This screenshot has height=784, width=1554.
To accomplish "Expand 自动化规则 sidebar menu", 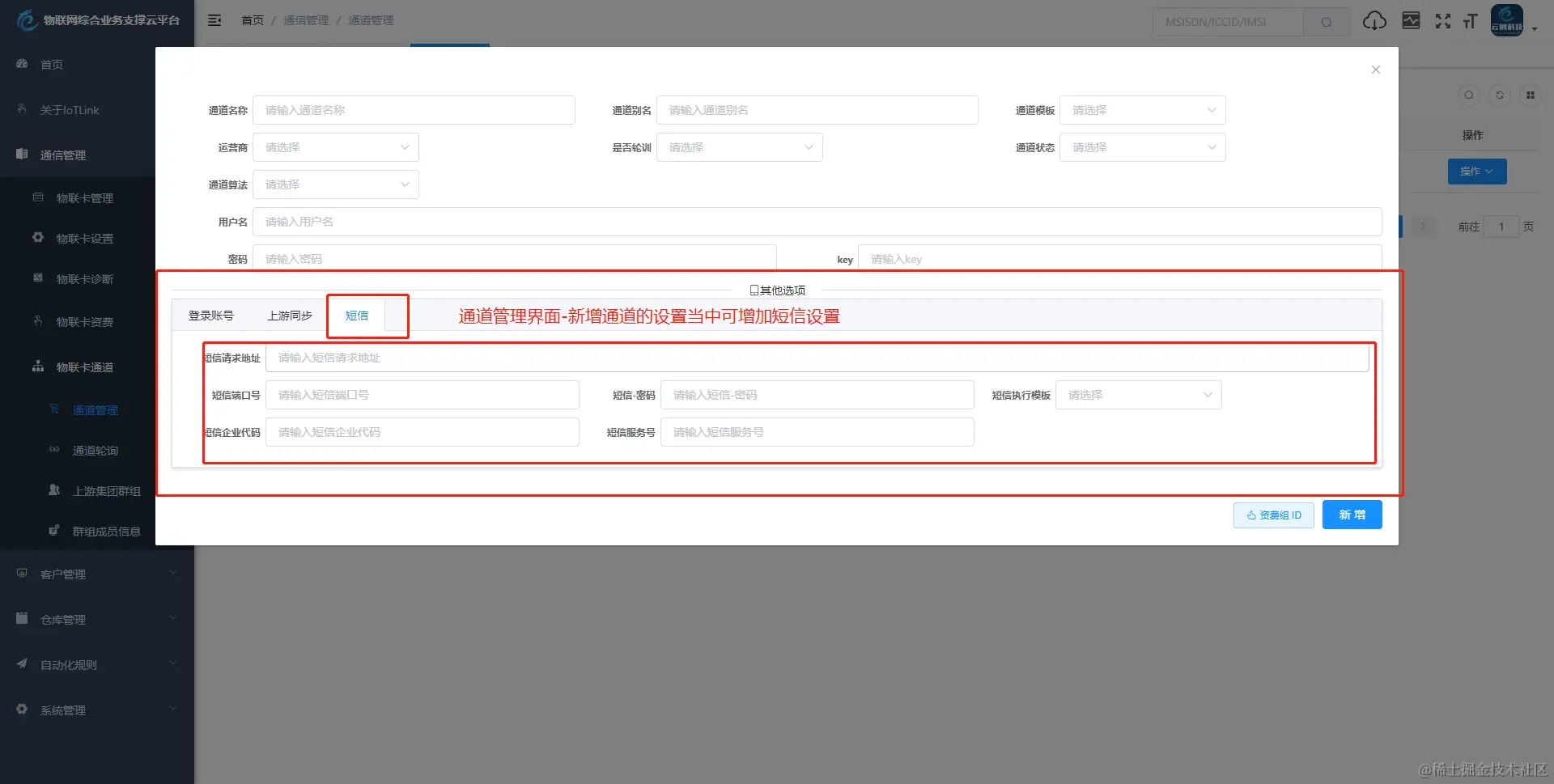I will pos(97,664).
